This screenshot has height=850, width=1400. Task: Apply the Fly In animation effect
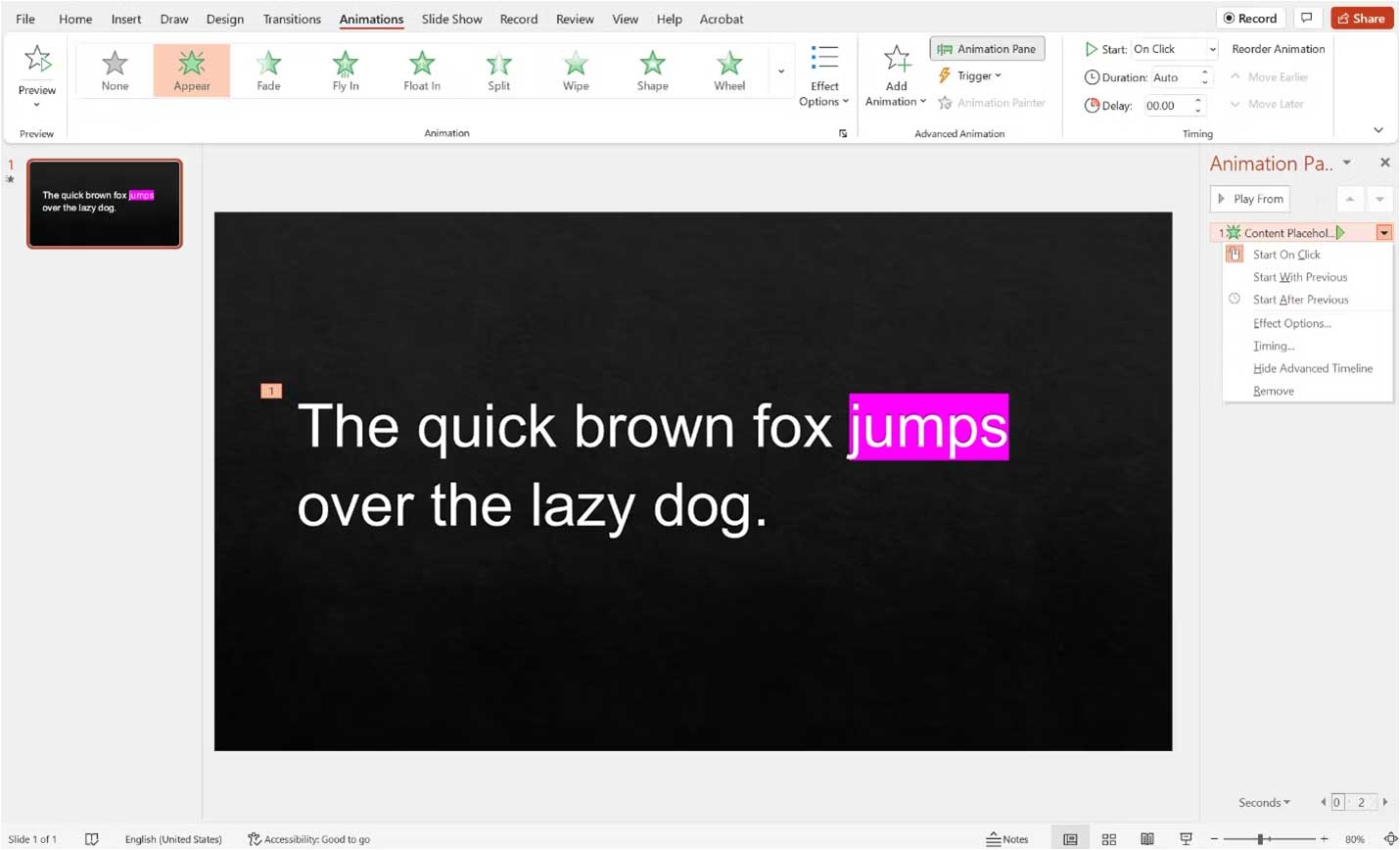(345, 71)
